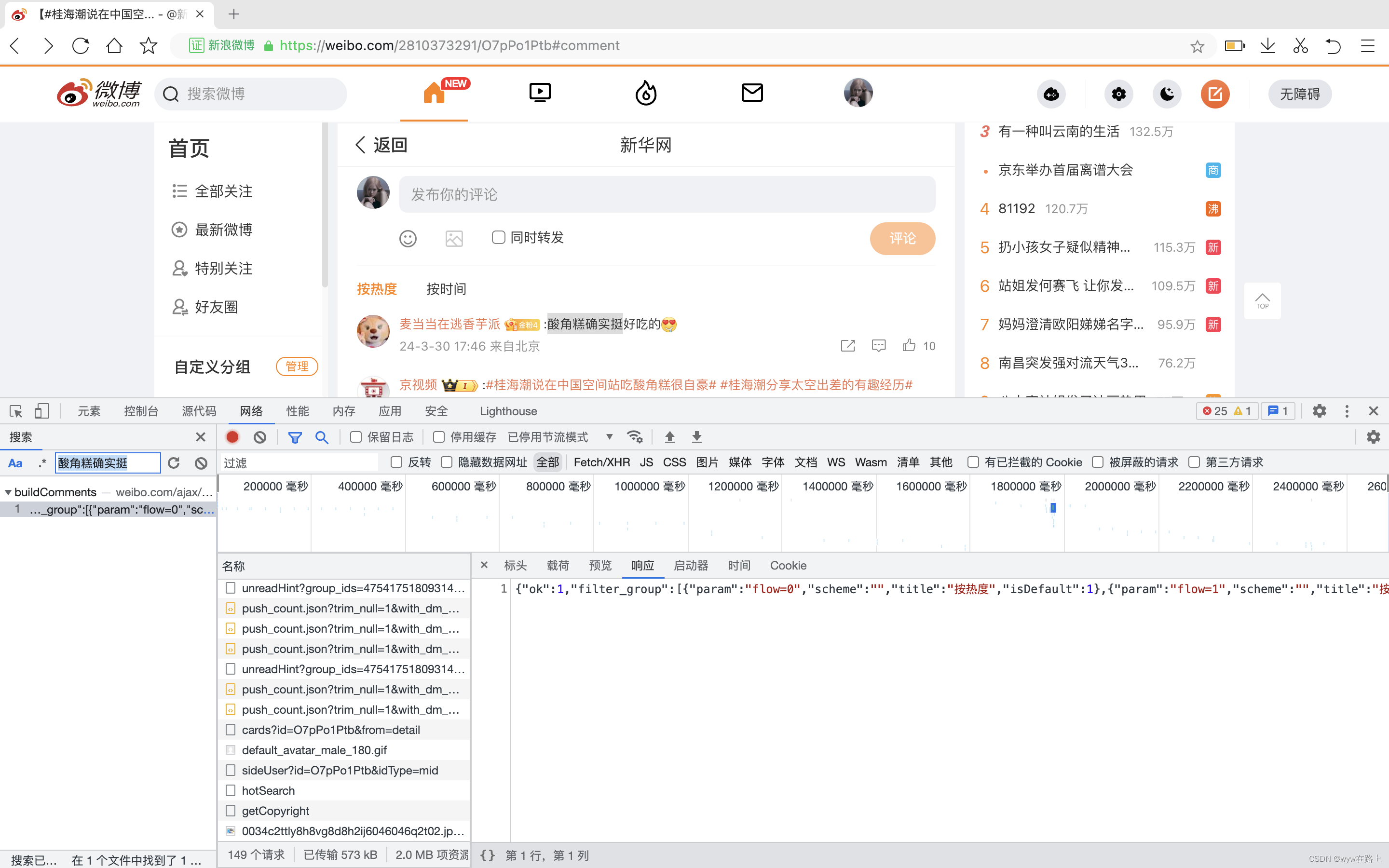
Task: Open 京东举办首届离谱大会 trending link
Action: (x=1065, y=170)
